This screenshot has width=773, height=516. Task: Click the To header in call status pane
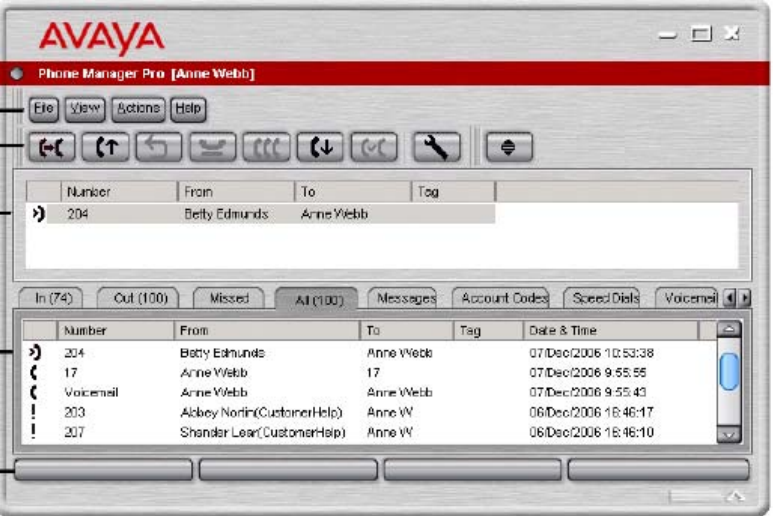coord(353,191)
